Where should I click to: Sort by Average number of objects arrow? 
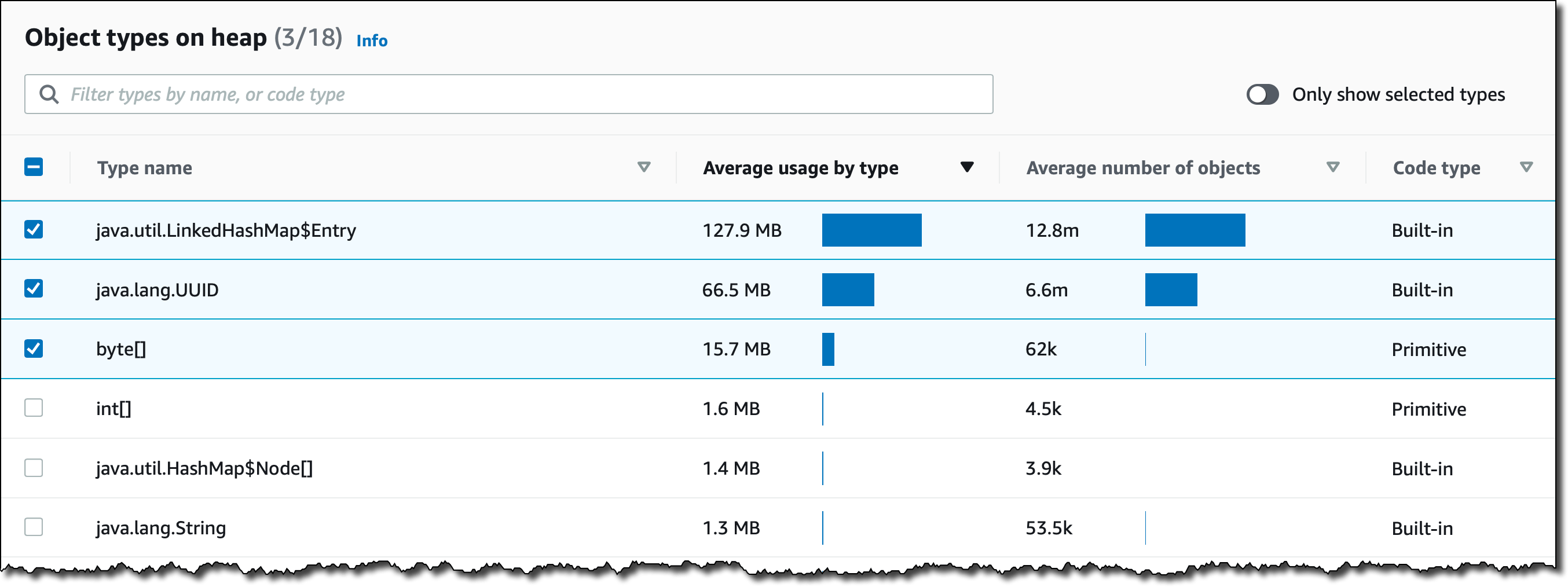click(1333, 167)
